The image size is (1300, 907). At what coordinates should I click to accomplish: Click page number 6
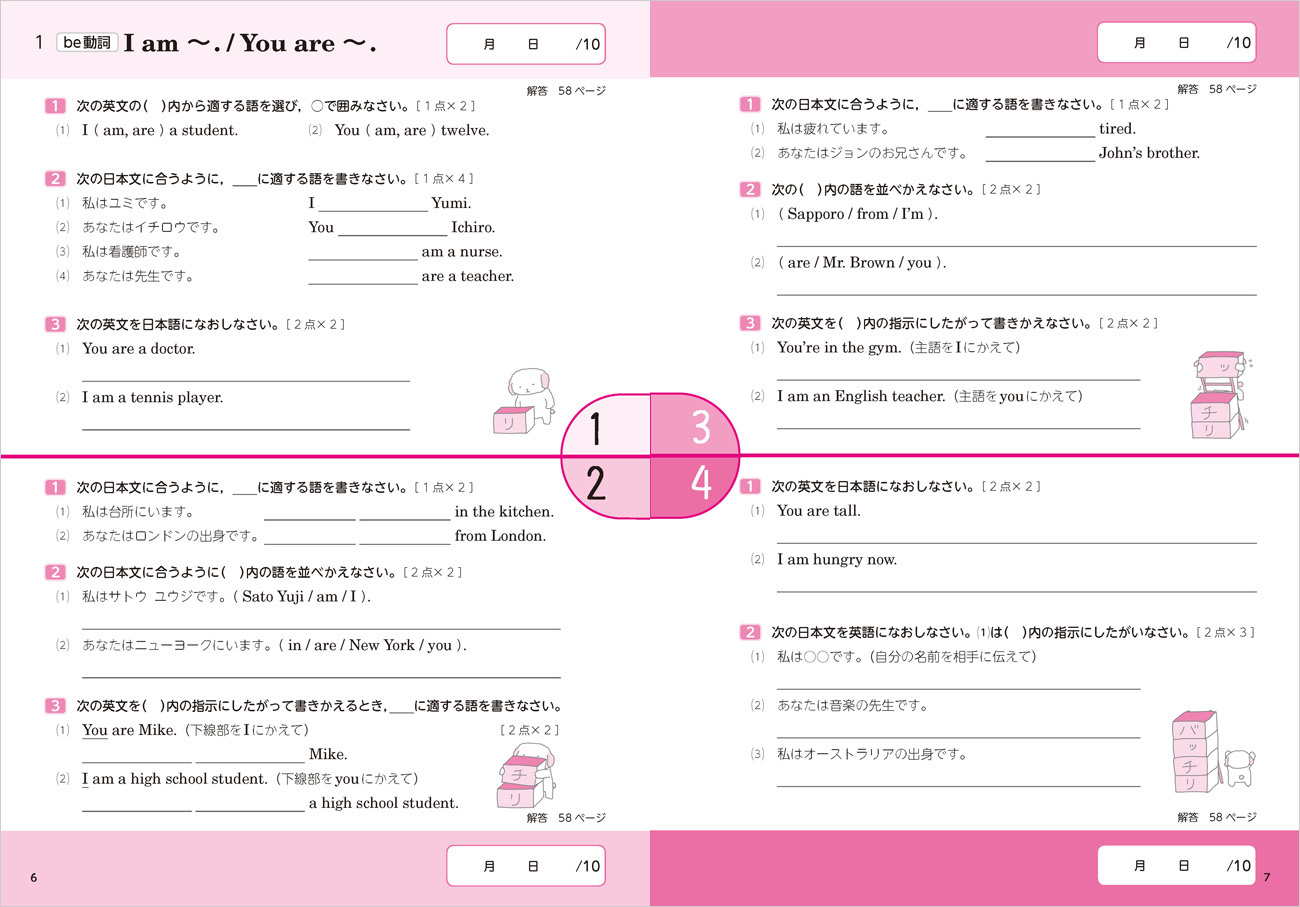34,877
